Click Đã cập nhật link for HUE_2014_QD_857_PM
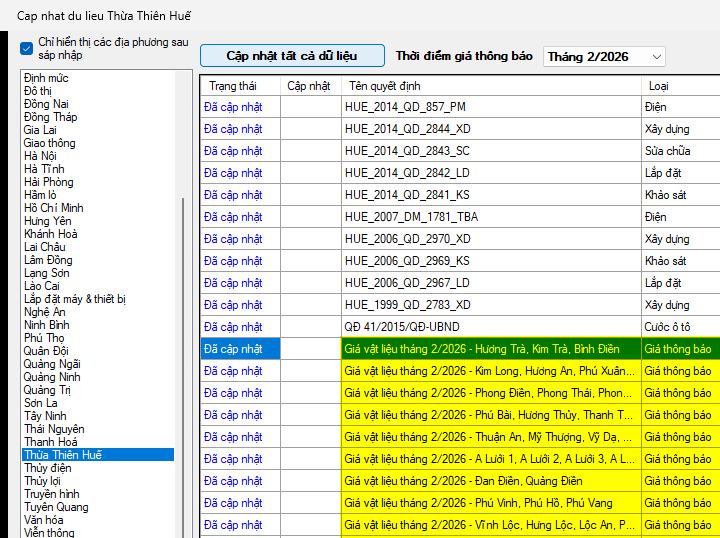Image resolution: width=720 pixels, height=538 pixels. [233, 107]
